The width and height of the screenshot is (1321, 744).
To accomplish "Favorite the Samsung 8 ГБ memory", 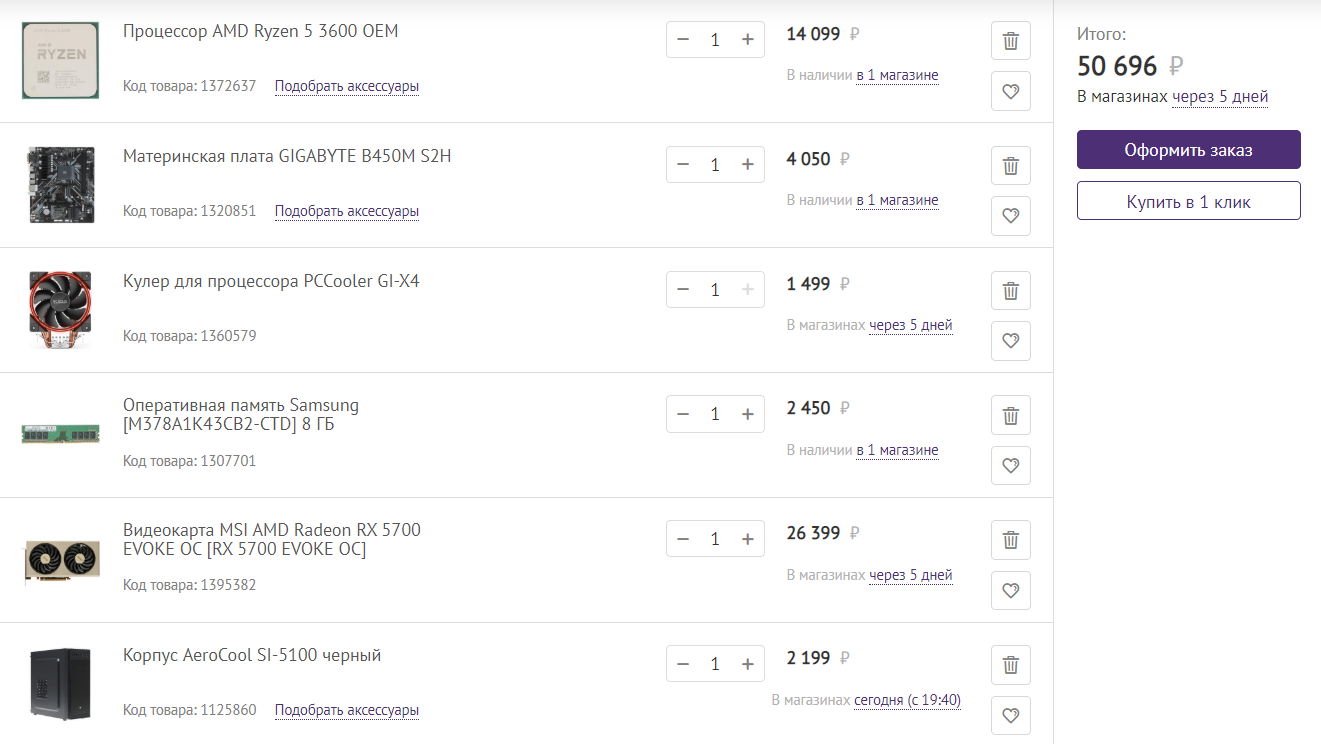I will (1010, 466).
